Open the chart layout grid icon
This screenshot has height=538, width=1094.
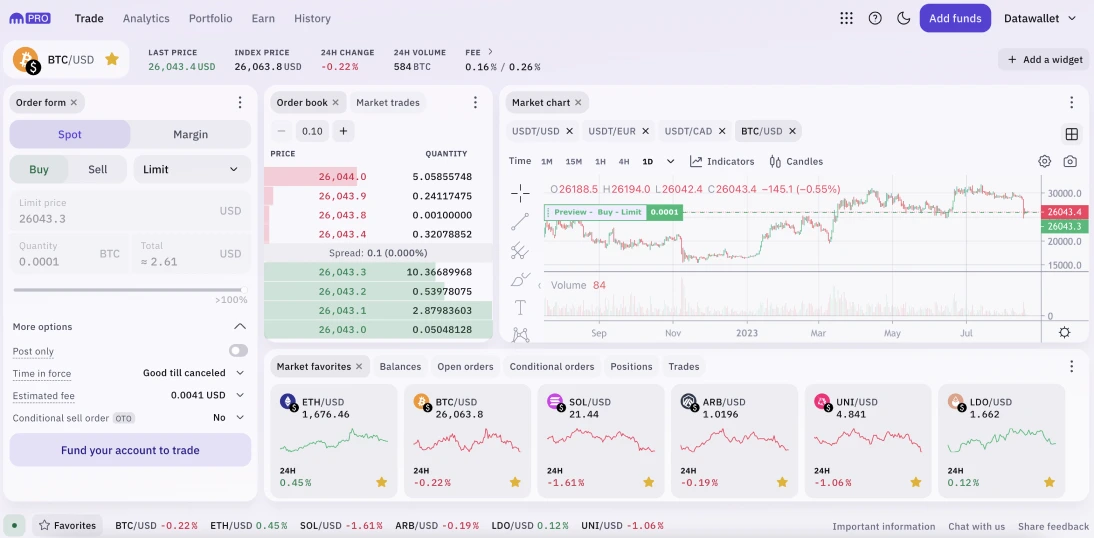1071,133
